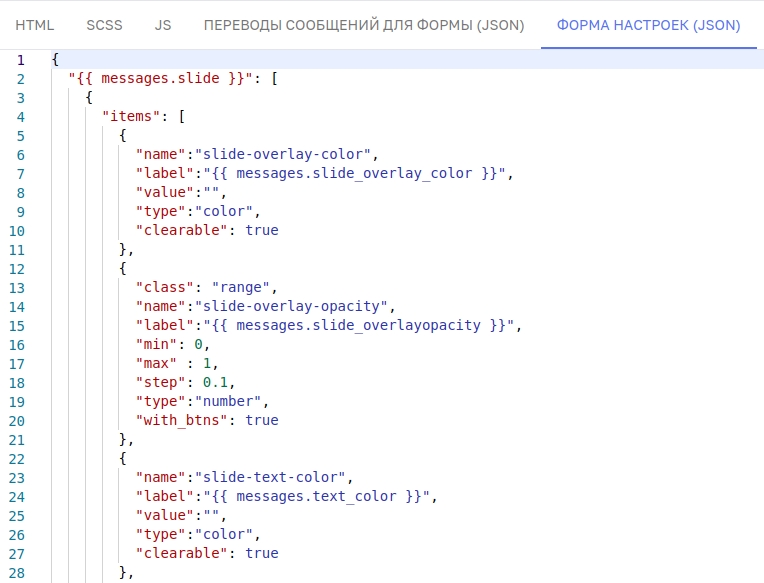The image size is (764, 583).
Task: Click the messages.slide_overlay_color label text
Action: coord(354,173)
